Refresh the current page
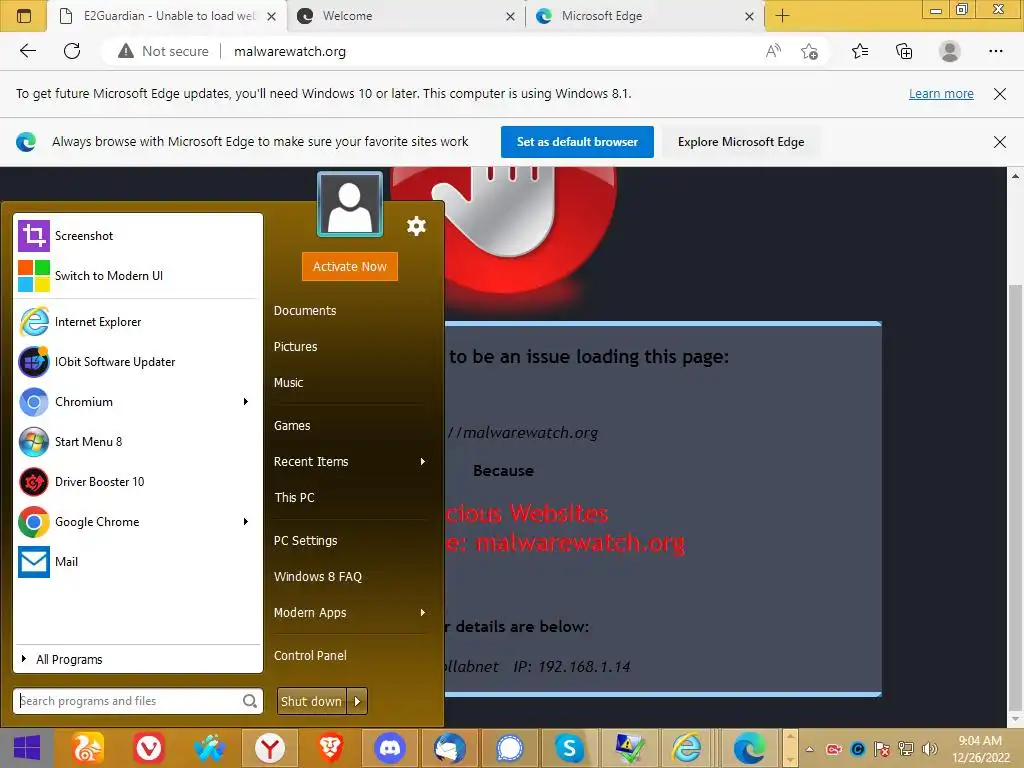 72,51
